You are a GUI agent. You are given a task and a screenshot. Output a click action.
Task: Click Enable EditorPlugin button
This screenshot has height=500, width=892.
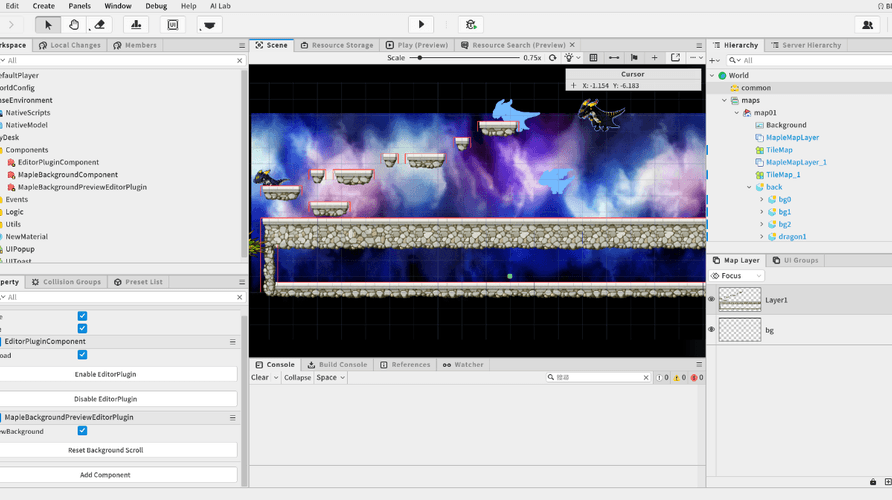pos(105,374)
